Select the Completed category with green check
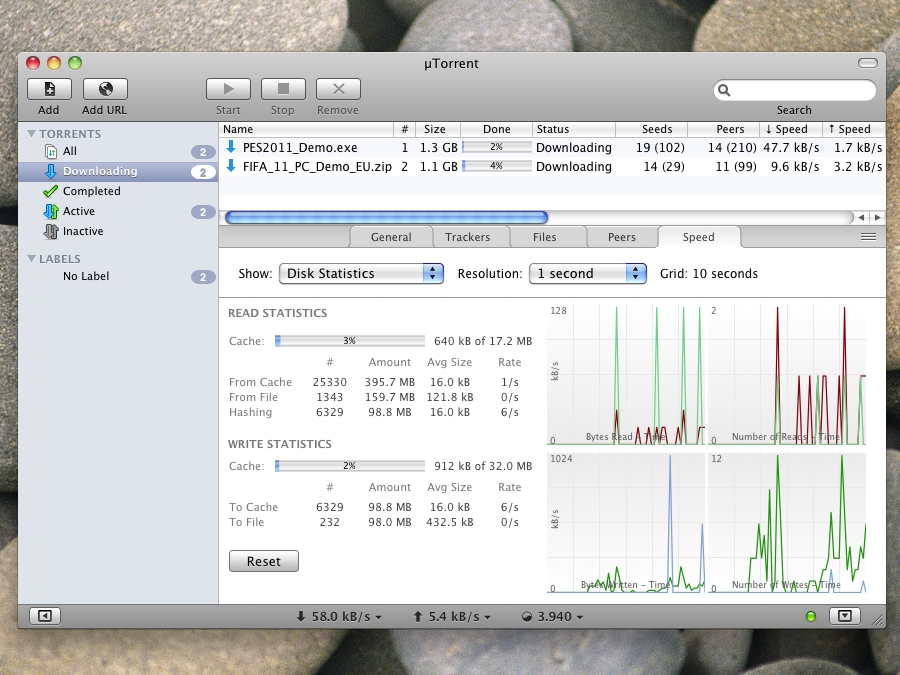Screen dimensions: 900x675 pyautogui.click(x=118, y=191)
